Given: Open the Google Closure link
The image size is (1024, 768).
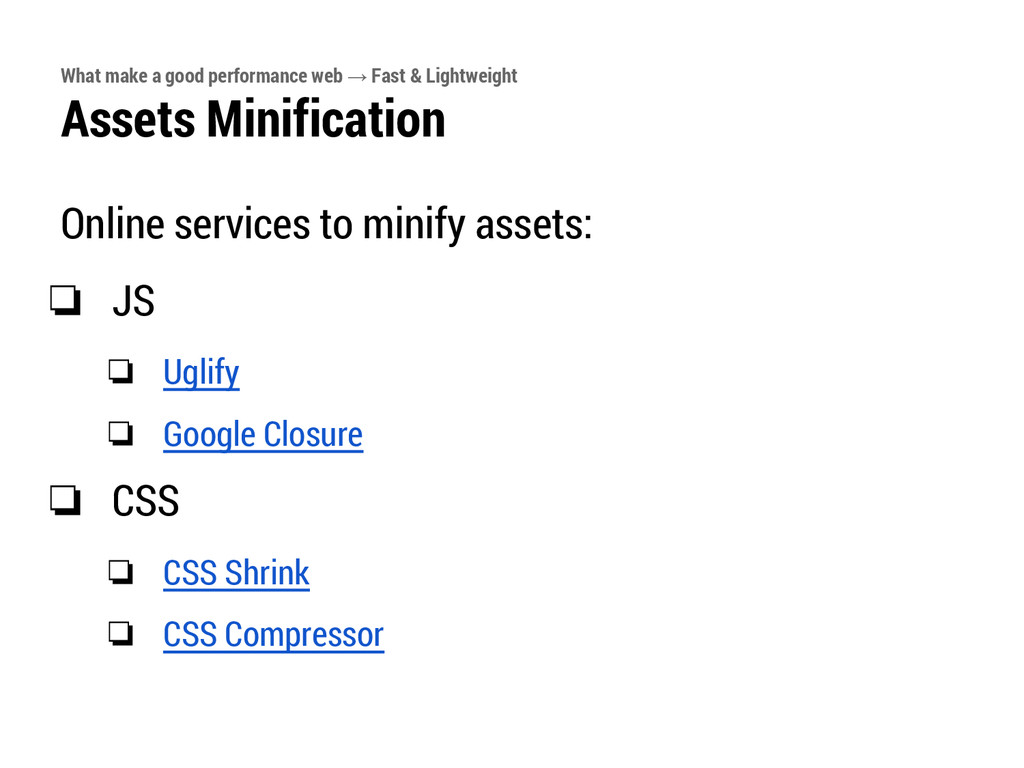Looking at the screenshot, I should point(263,434).
